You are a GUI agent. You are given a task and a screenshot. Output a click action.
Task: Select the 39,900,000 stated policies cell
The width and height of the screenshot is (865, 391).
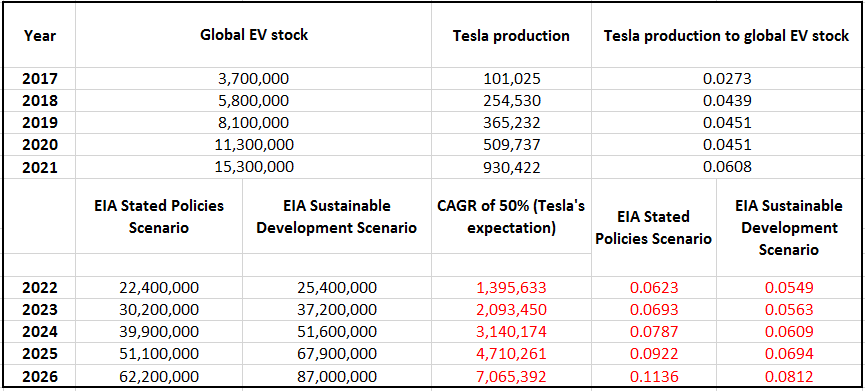tap(159, 331)
